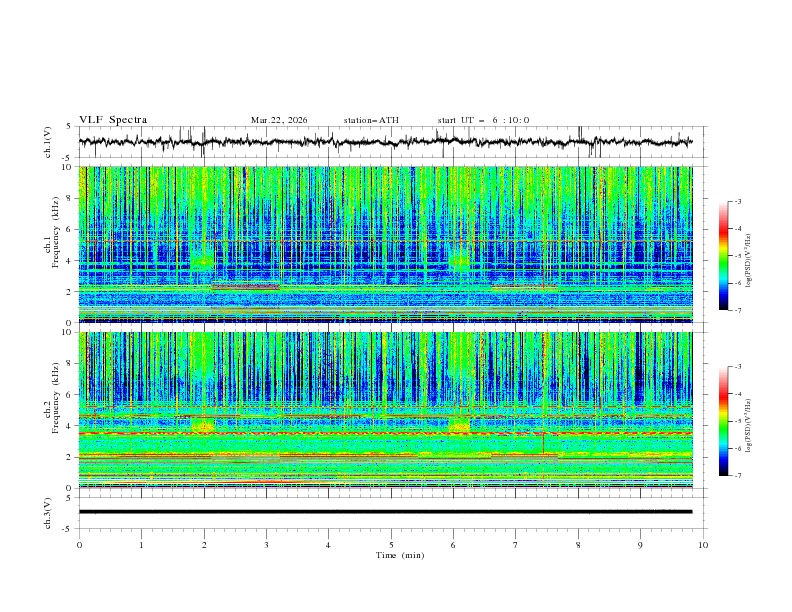Click the '-3' value on upper color bar
792x612 pixels.
(x=737, y=201)
